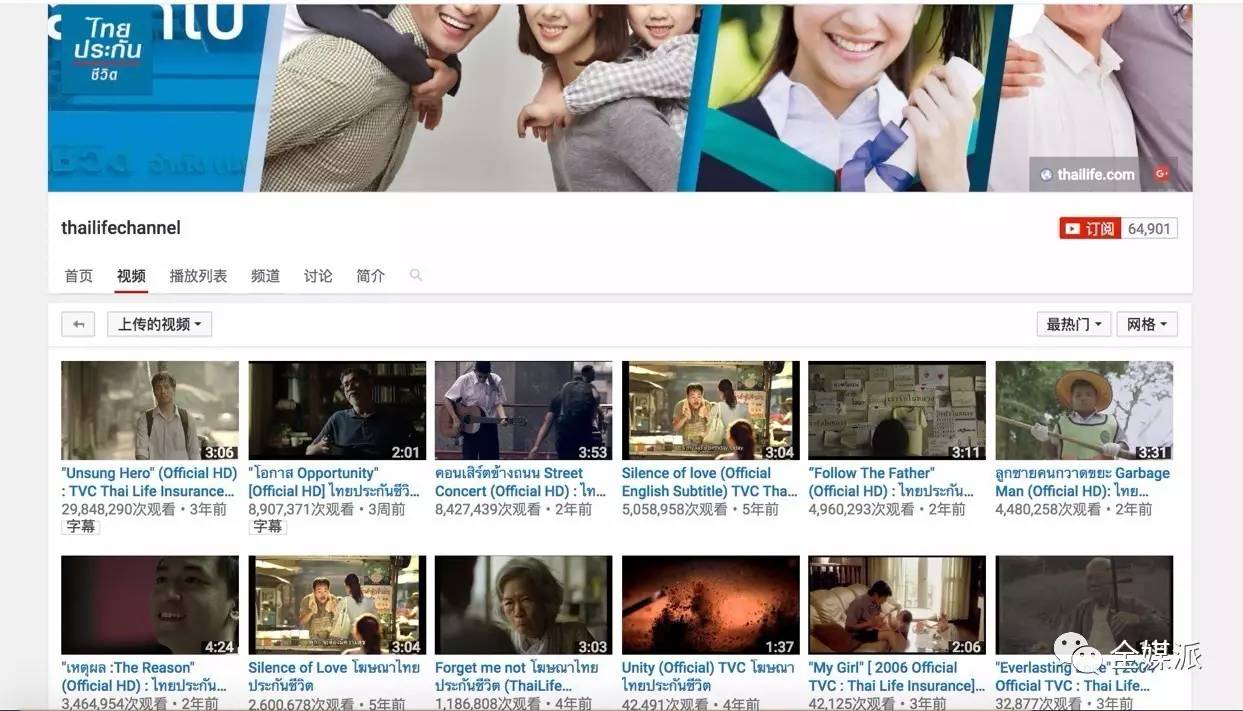This screenshot has width=1243, height=711.
Task: Click the thailifechannel channel name
Action: 121,228
